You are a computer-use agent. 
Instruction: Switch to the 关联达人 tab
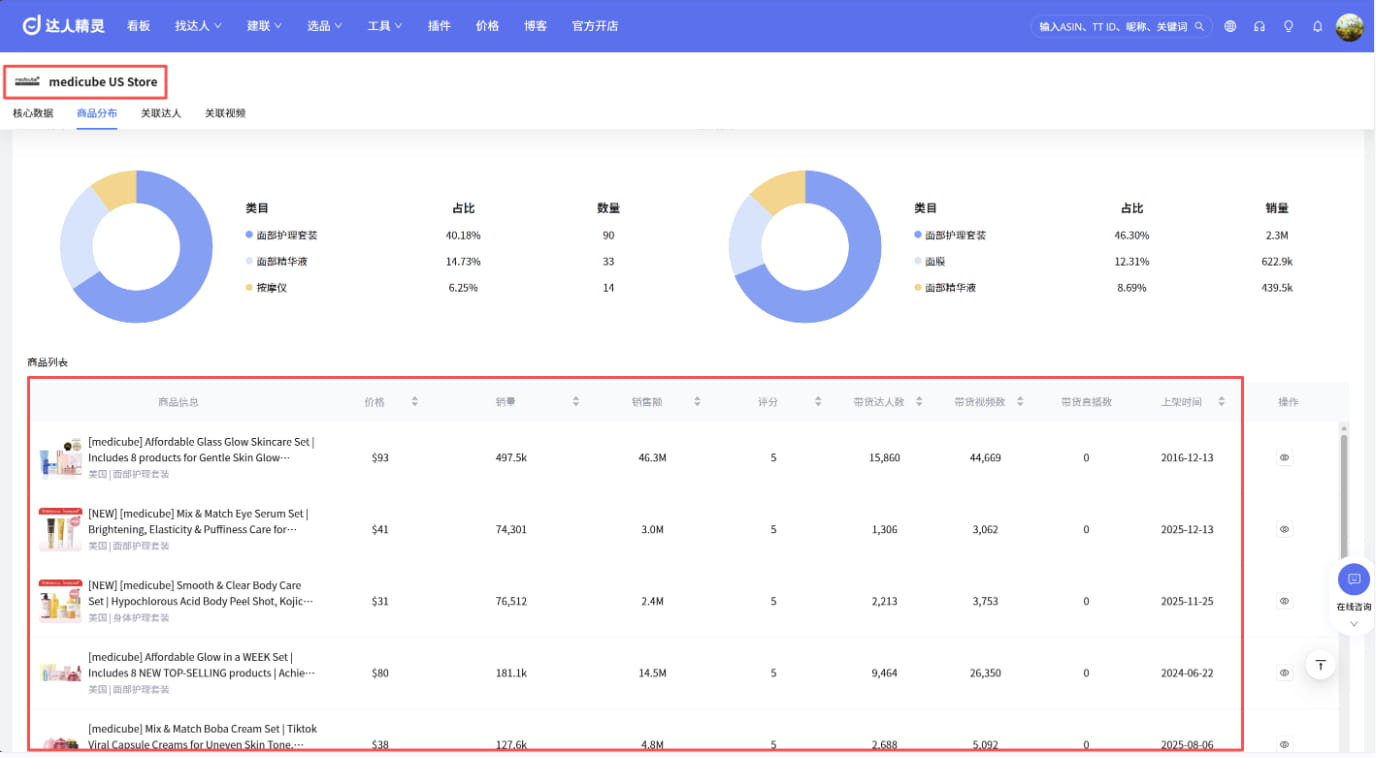tap(161, 113)
